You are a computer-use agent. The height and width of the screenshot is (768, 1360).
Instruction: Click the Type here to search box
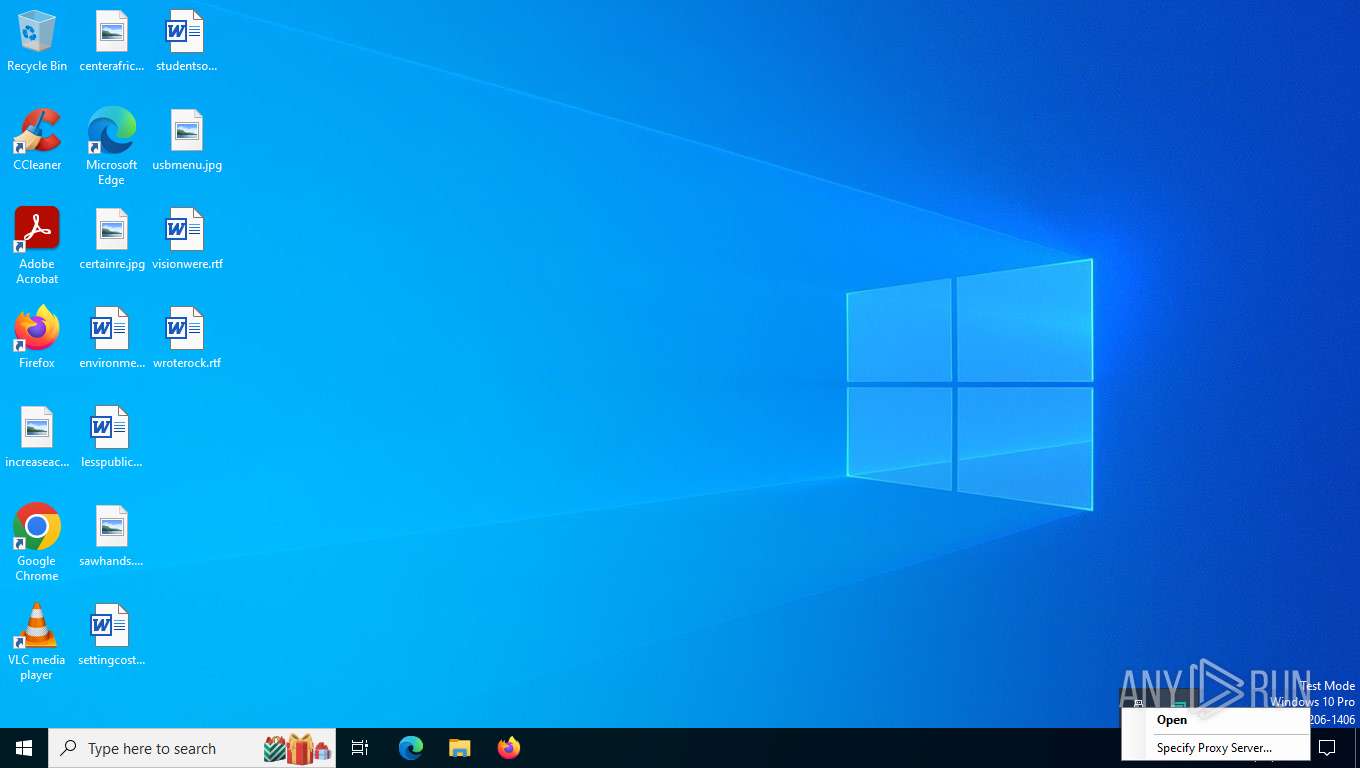pyautogui.click(x=192, y=748)
